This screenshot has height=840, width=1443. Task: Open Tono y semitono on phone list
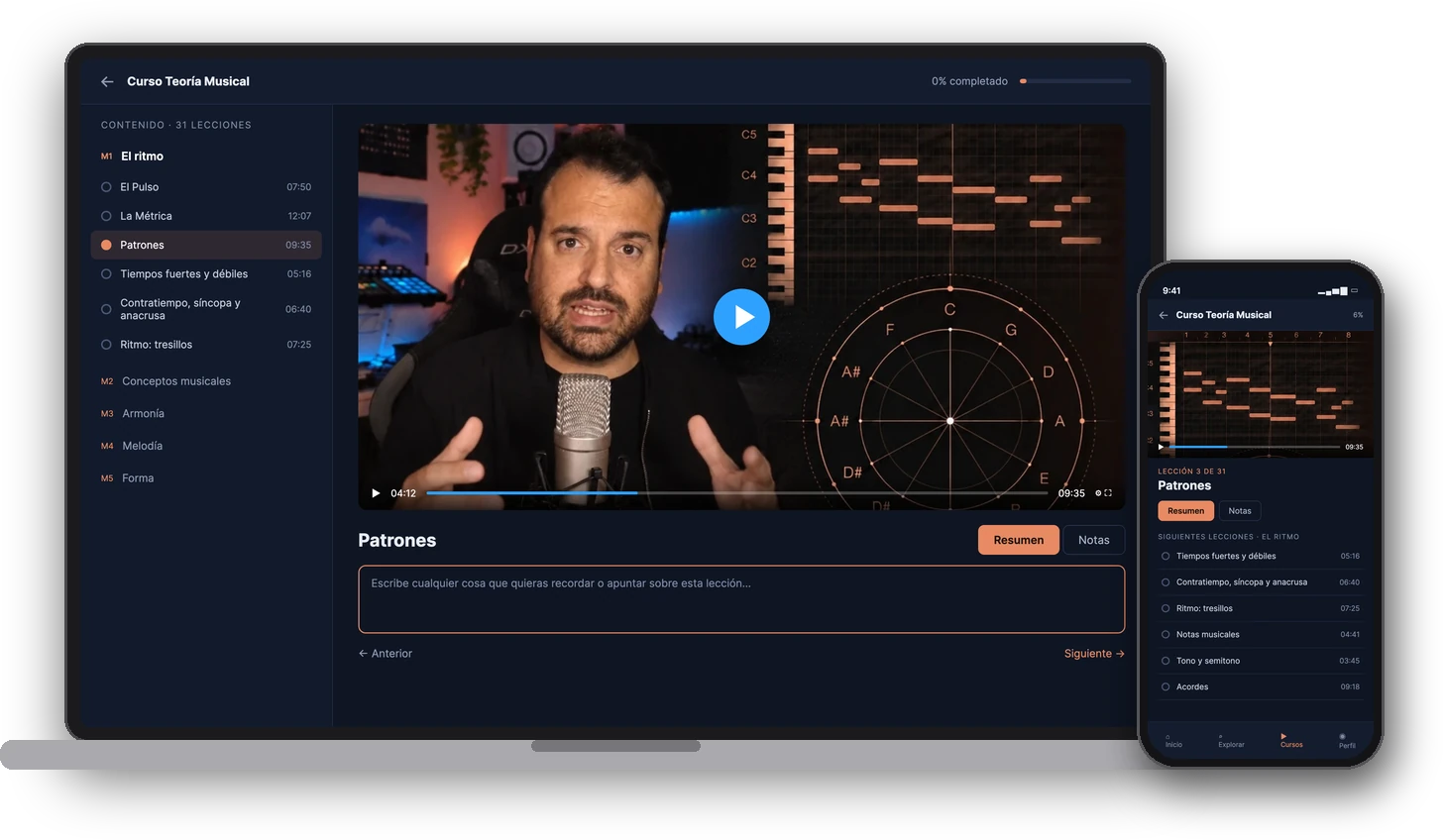[x=1261, y=661]
